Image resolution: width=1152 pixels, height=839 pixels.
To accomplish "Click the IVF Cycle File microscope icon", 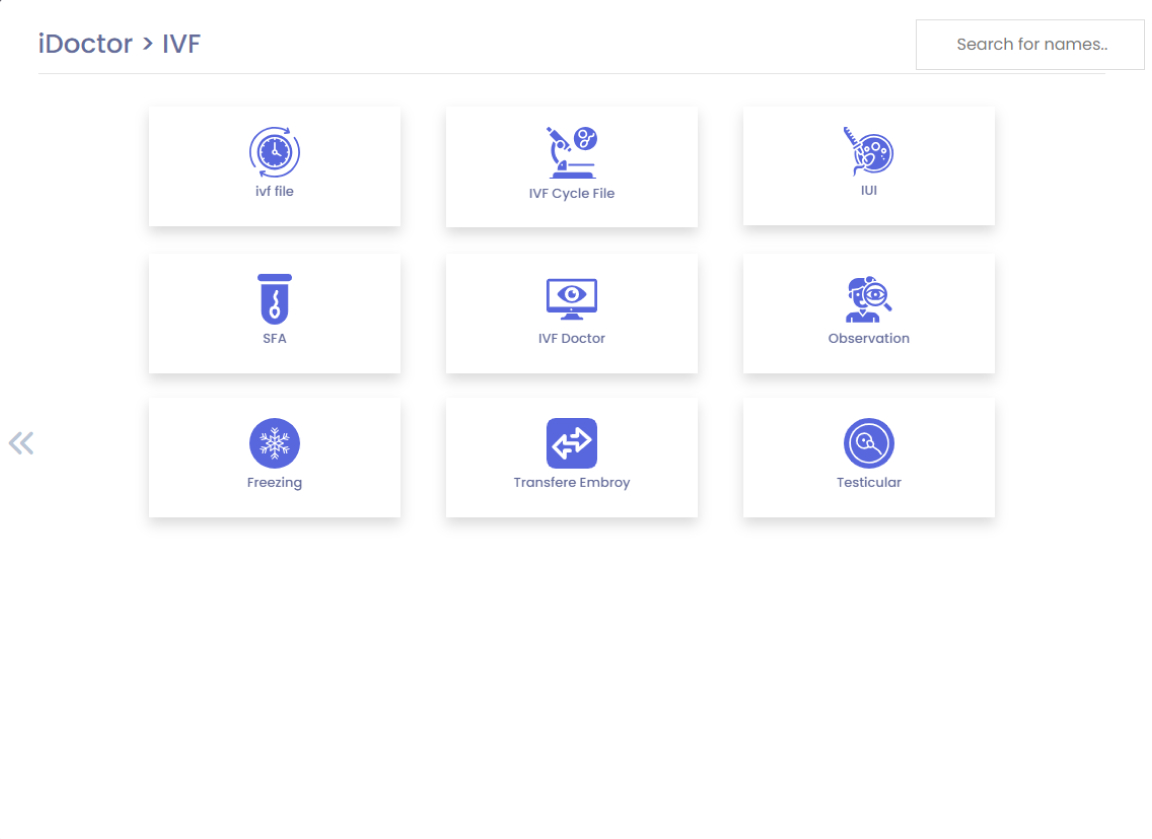I will pyautogui.click(x=571, y=153).
